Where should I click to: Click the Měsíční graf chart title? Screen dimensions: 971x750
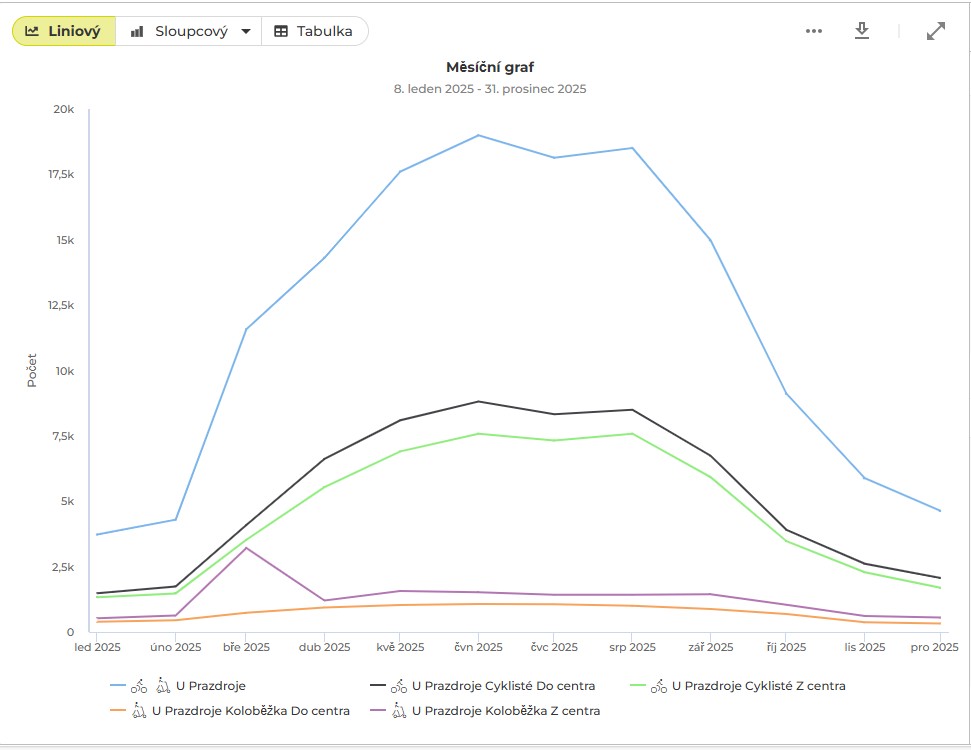pos(490,68)
